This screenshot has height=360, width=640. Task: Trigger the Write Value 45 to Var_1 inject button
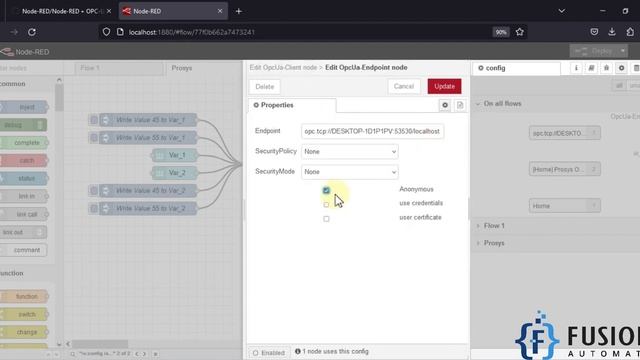pyautogui.click(x=94, y=120)
